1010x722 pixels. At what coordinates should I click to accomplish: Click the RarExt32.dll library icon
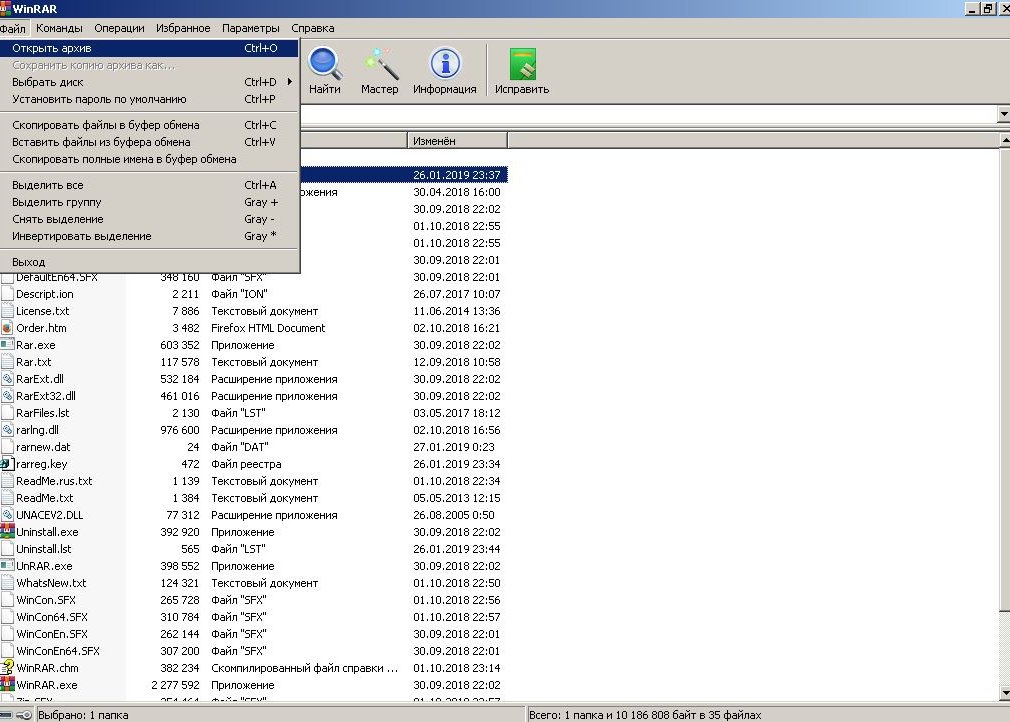pyautogui.click(x=7, y=396)
